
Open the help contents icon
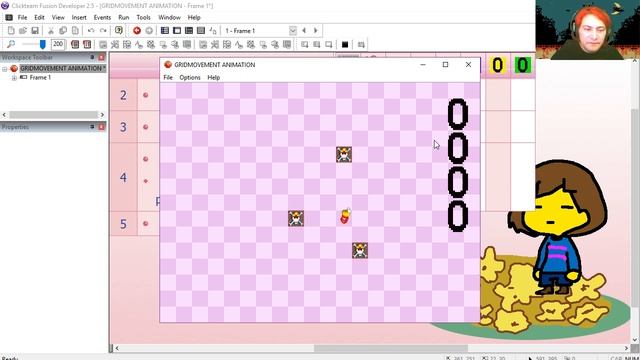coord(119,31)
